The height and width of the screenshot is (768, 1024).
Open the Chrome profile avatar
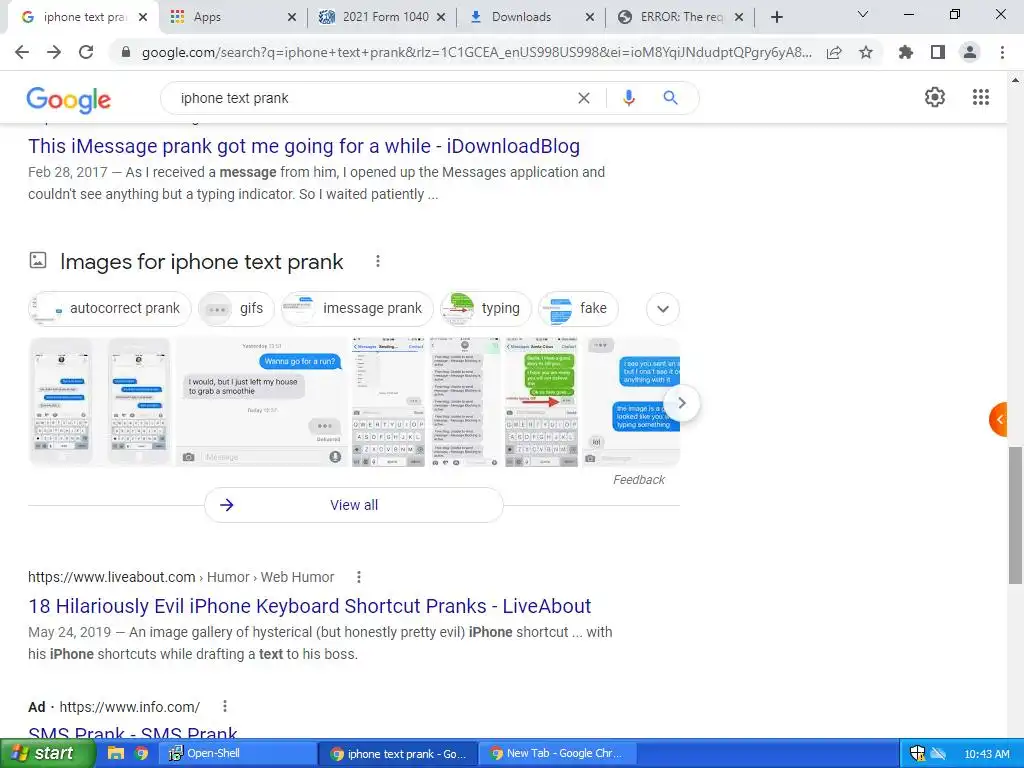[970, 52]
